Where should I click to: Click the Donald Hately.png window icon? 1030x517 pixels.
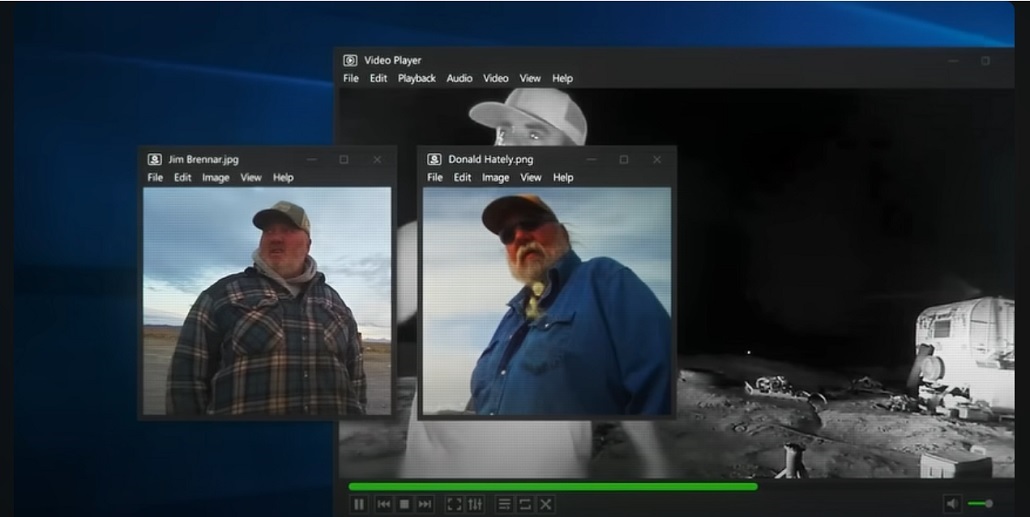coord(434,160)
